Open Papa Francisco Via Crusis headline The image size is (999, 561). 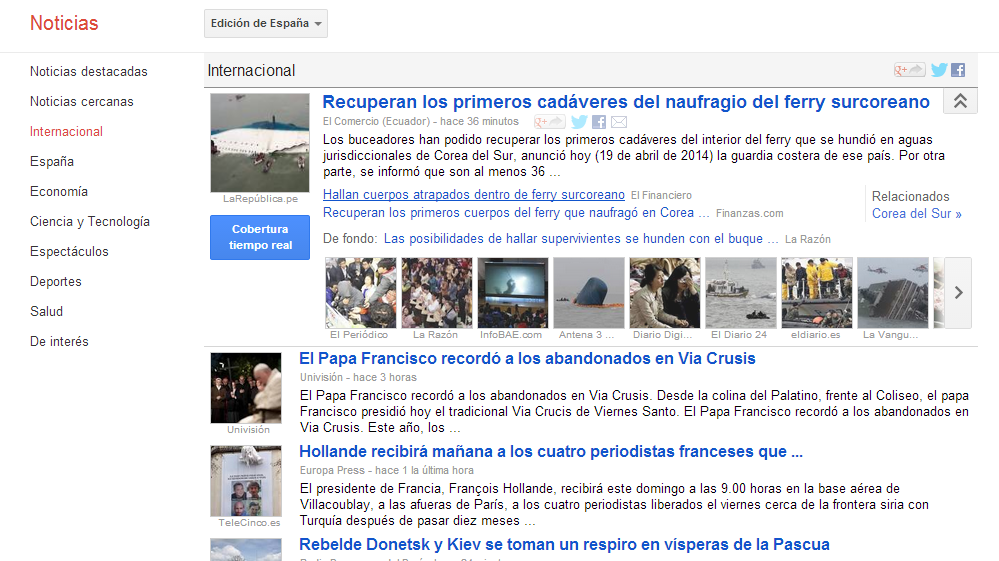(x=527, y=359)
